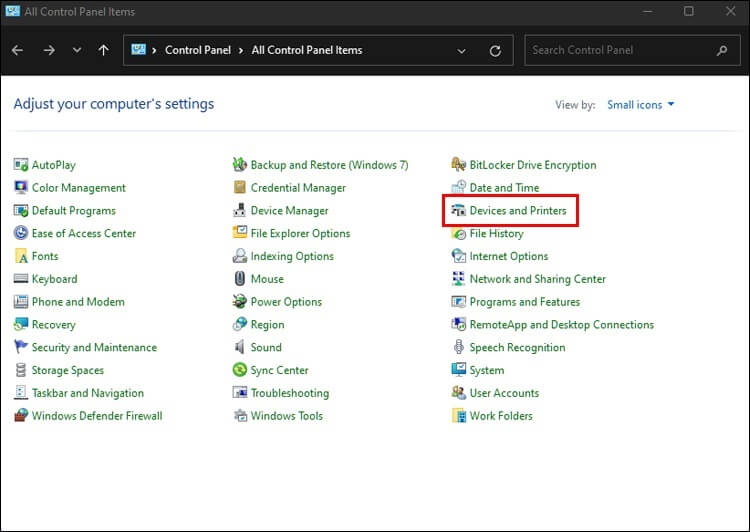Image resolution: width=750 pixels, height=532 pixels.
Task: Open the Internet Options link
Action: (509, 256)
